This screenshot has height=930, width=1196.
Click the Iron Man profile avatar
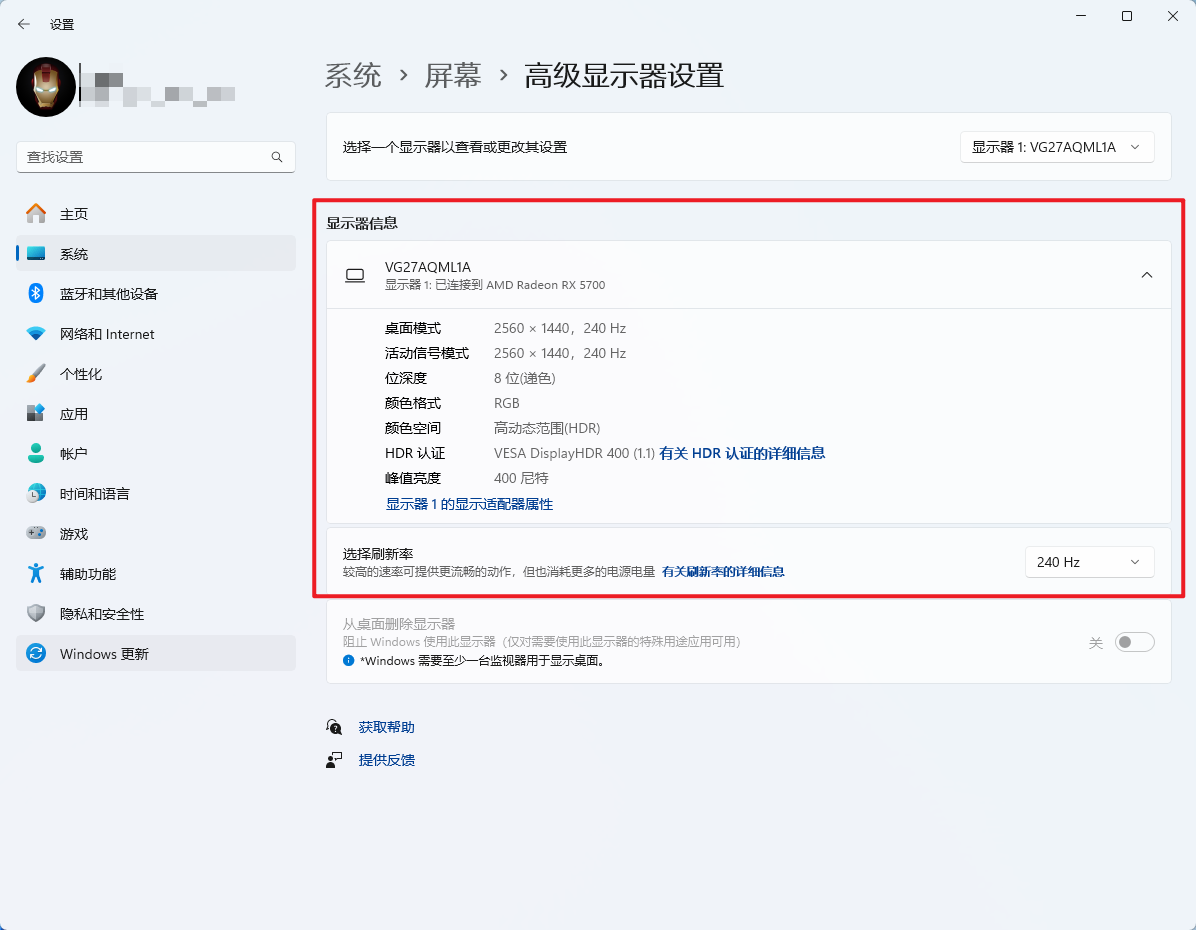(46, 87)
